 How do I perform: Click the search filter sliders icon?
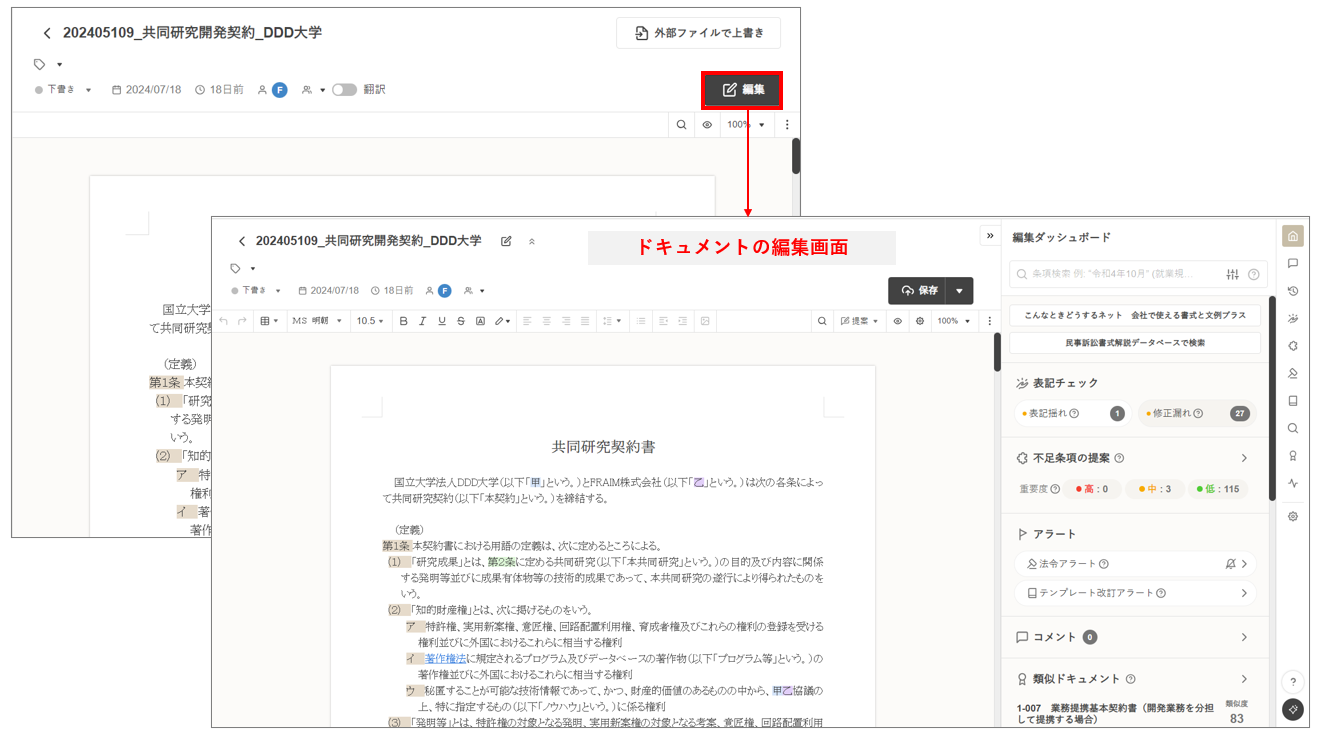pos(1233,274)
